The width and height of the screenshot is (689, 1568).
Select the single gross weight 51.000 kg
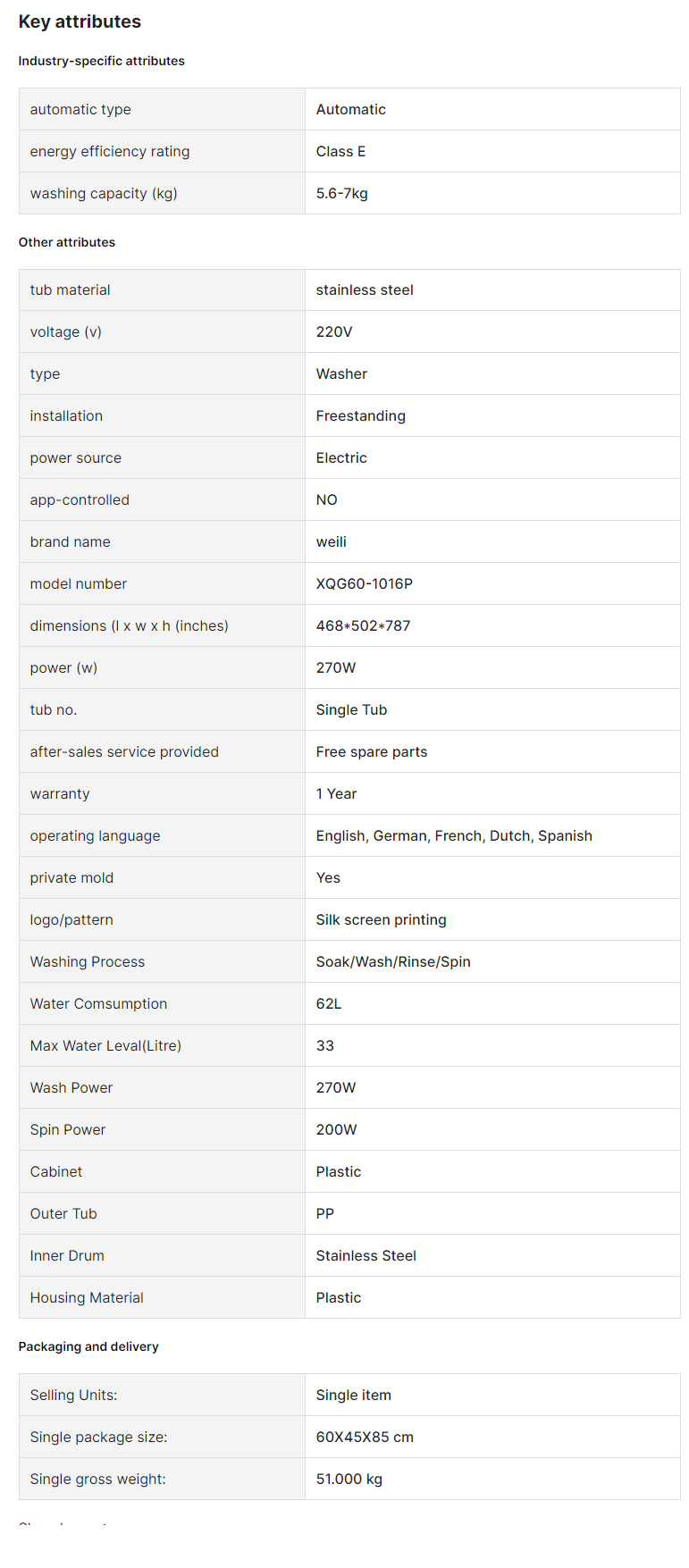coord(349,1479)
